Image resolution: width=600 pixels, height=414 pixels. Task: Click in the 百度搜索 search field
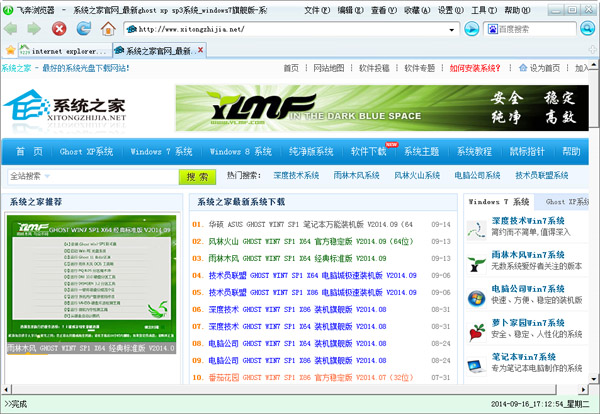[525, 29]
